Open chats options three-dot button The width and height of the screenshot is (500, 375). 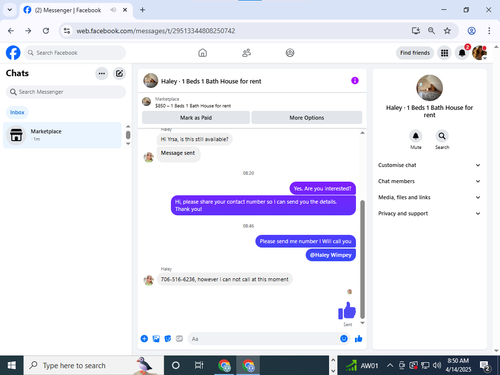[102, 73]
